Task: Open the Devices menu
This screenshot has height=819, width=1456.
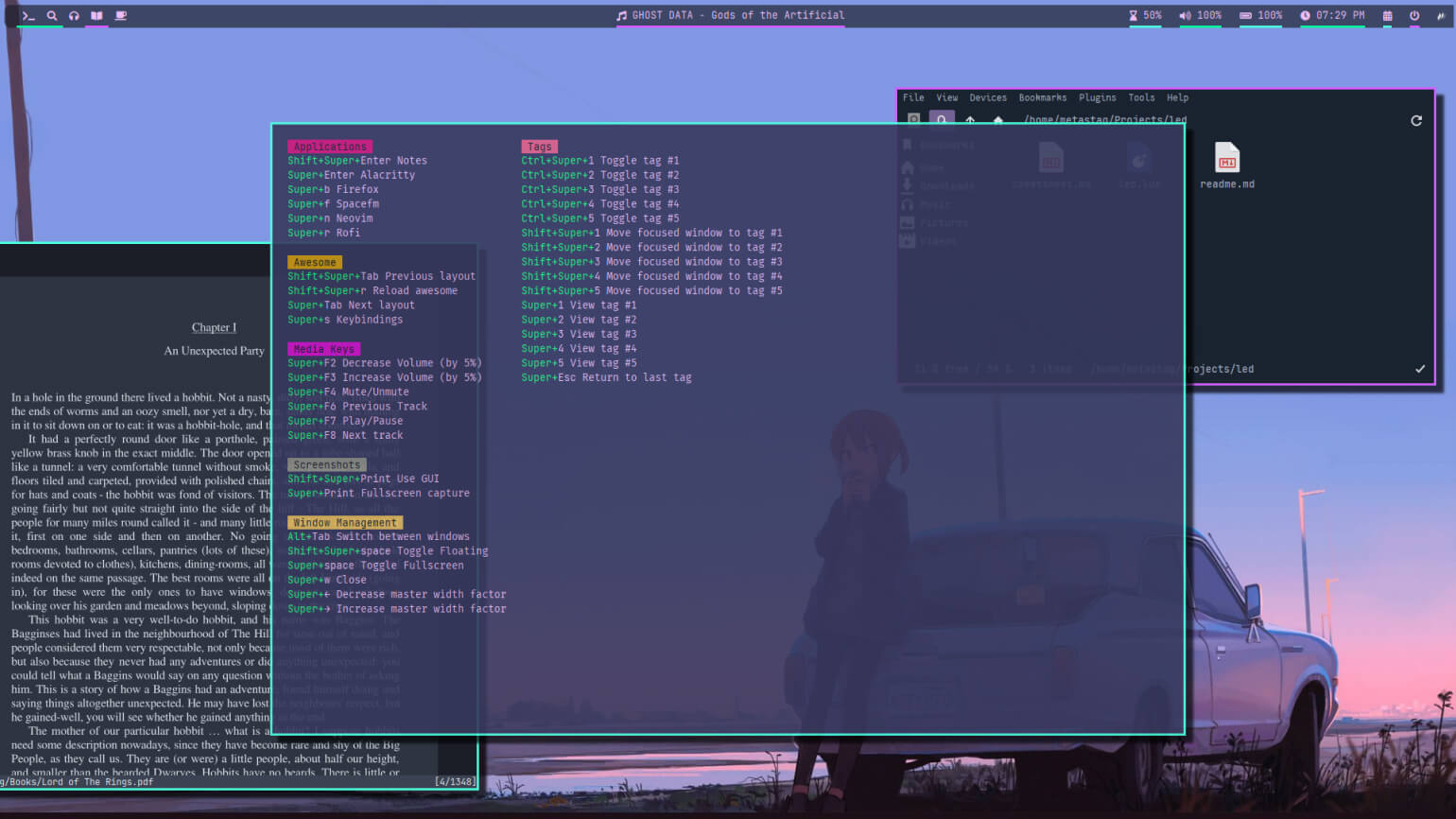Action: coord(988,97)
